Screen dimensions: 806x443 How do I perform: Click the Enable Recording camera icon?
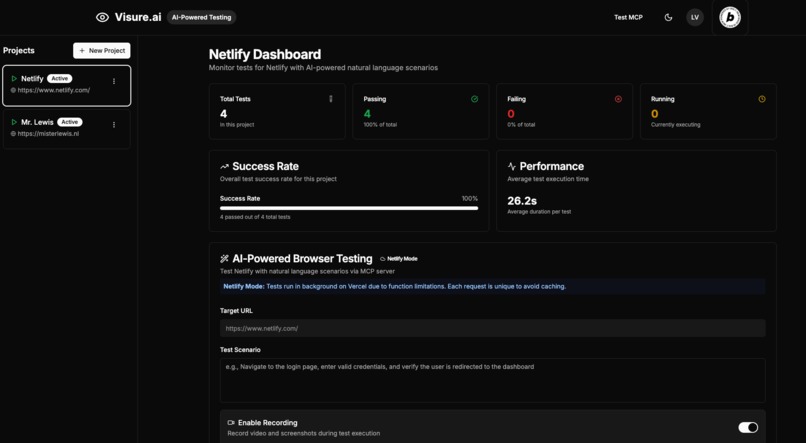(x=231, y=423)
